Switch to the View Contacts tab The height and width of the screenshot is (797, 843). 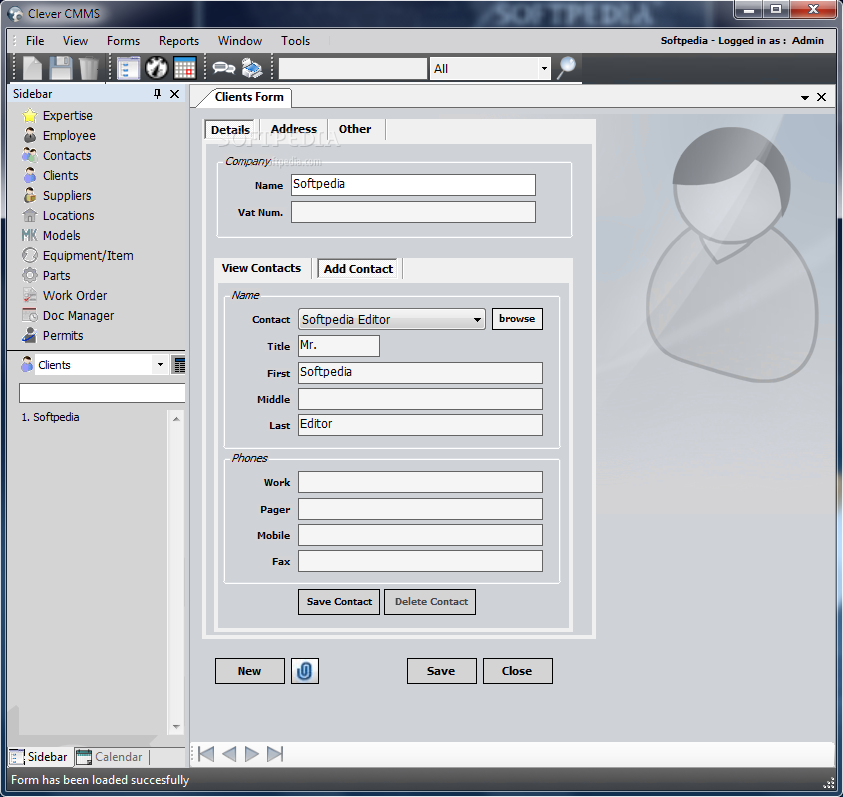261,268
